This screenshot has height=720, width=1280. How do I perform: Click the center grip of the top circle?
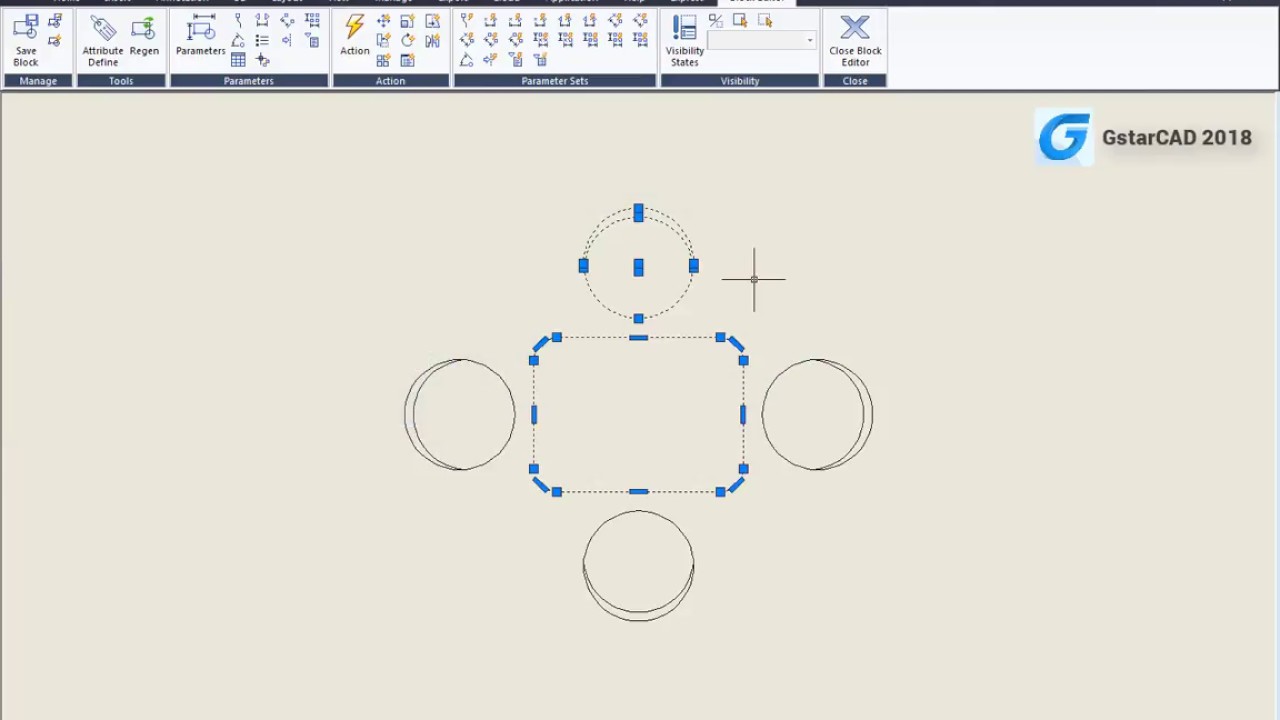coord(638,267)
